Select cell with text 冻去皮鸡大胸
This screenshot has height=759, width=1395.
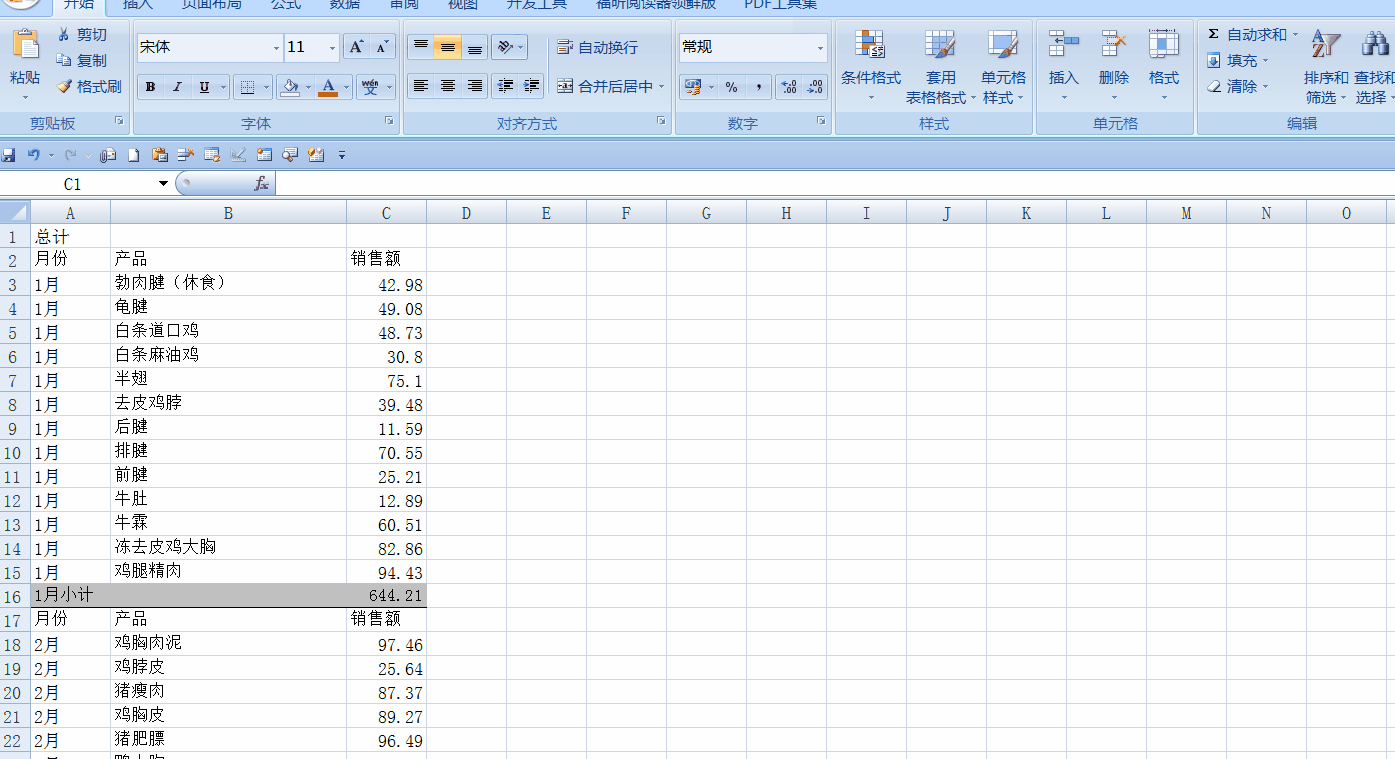pyautogui.click(x=228, y=547)
